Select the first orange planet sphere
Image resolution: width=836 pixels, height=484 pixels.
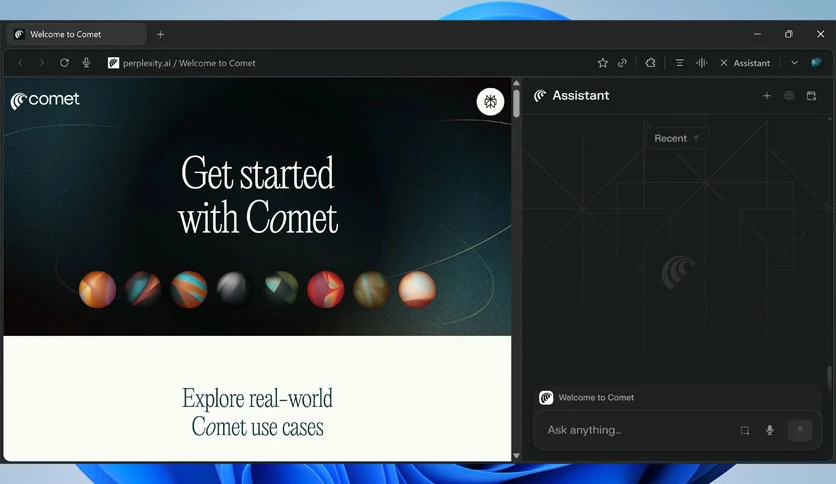98,289
